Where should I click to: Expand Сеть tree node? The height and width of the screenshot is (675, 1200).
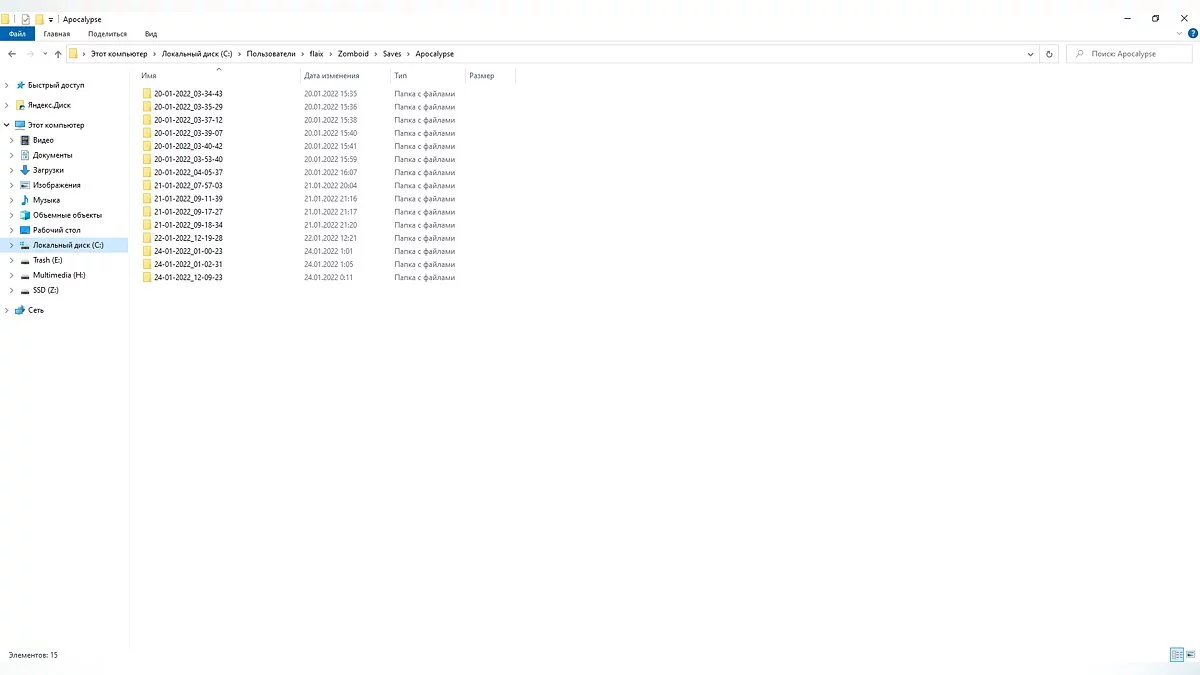[x=7, y=310]
